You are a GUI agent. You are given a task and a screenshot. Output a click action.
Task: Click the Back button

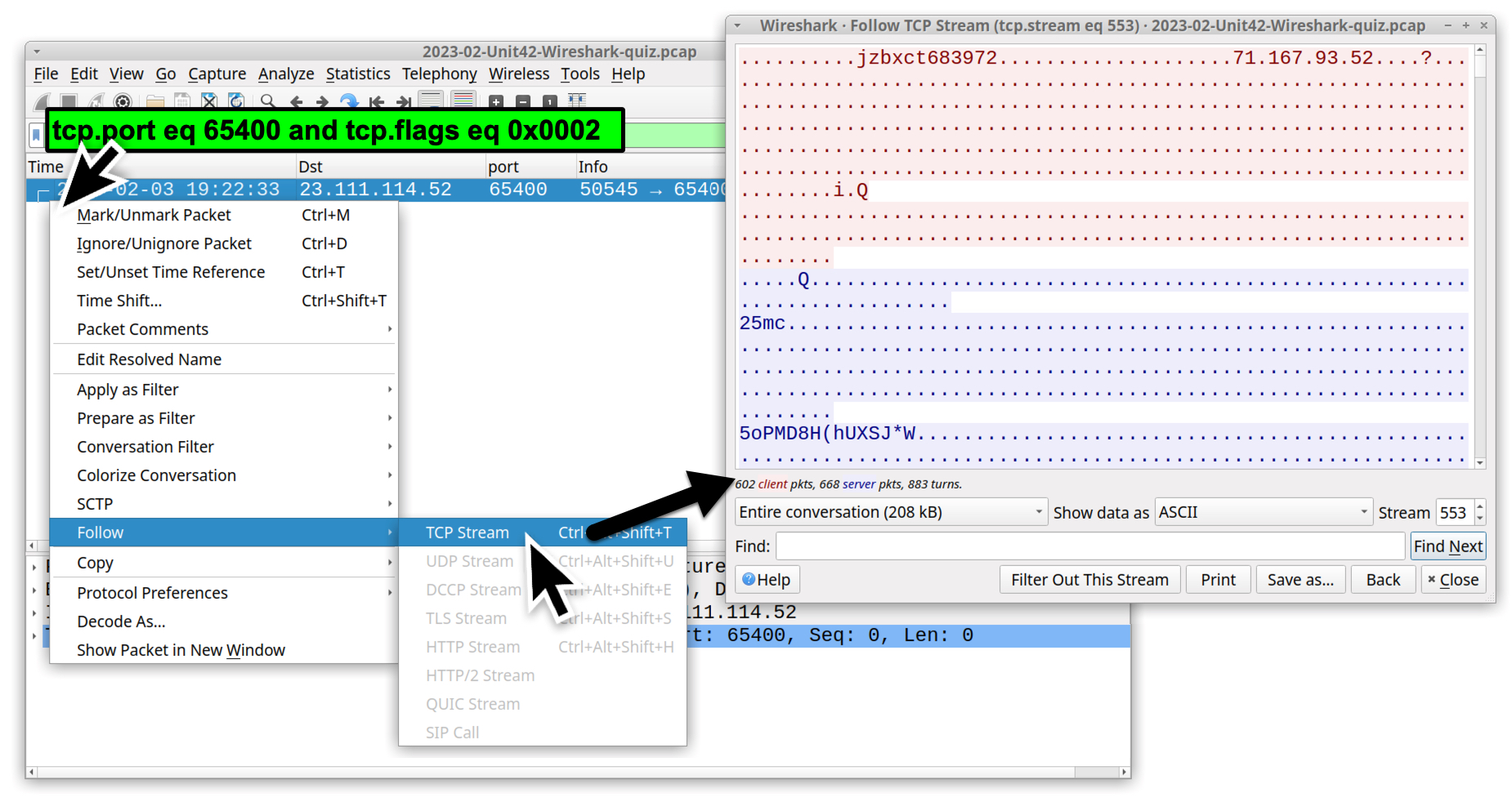pos(1383,580)
